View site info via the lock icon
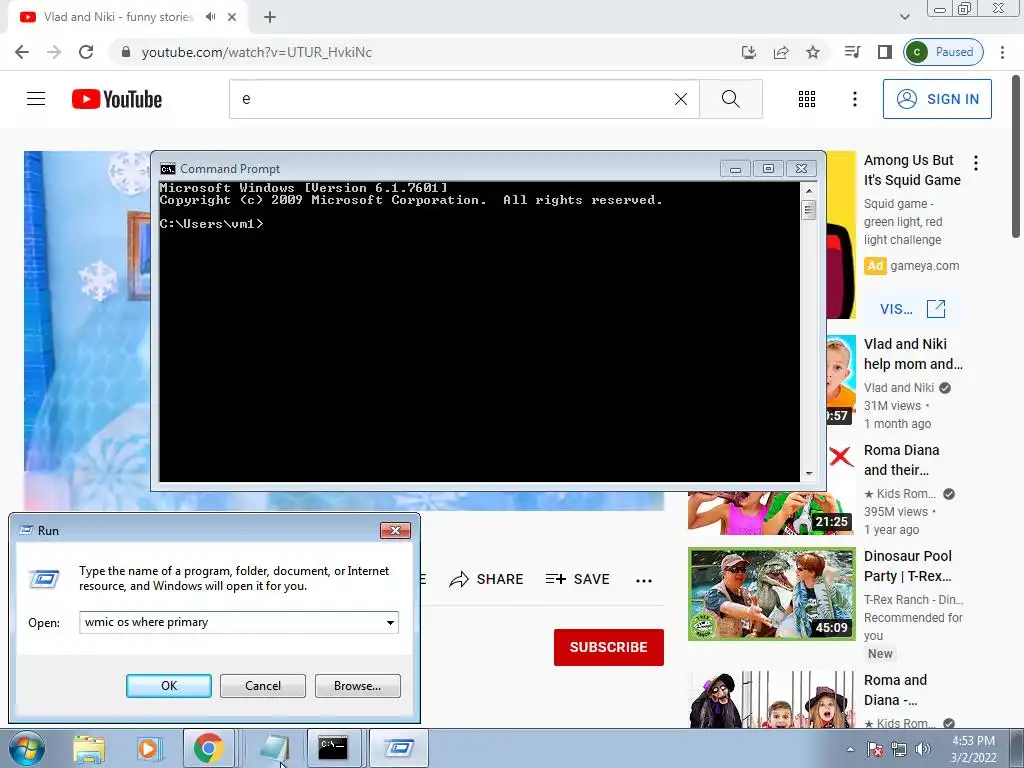Screen dimensions: 1024x768 tap(126, 52)
